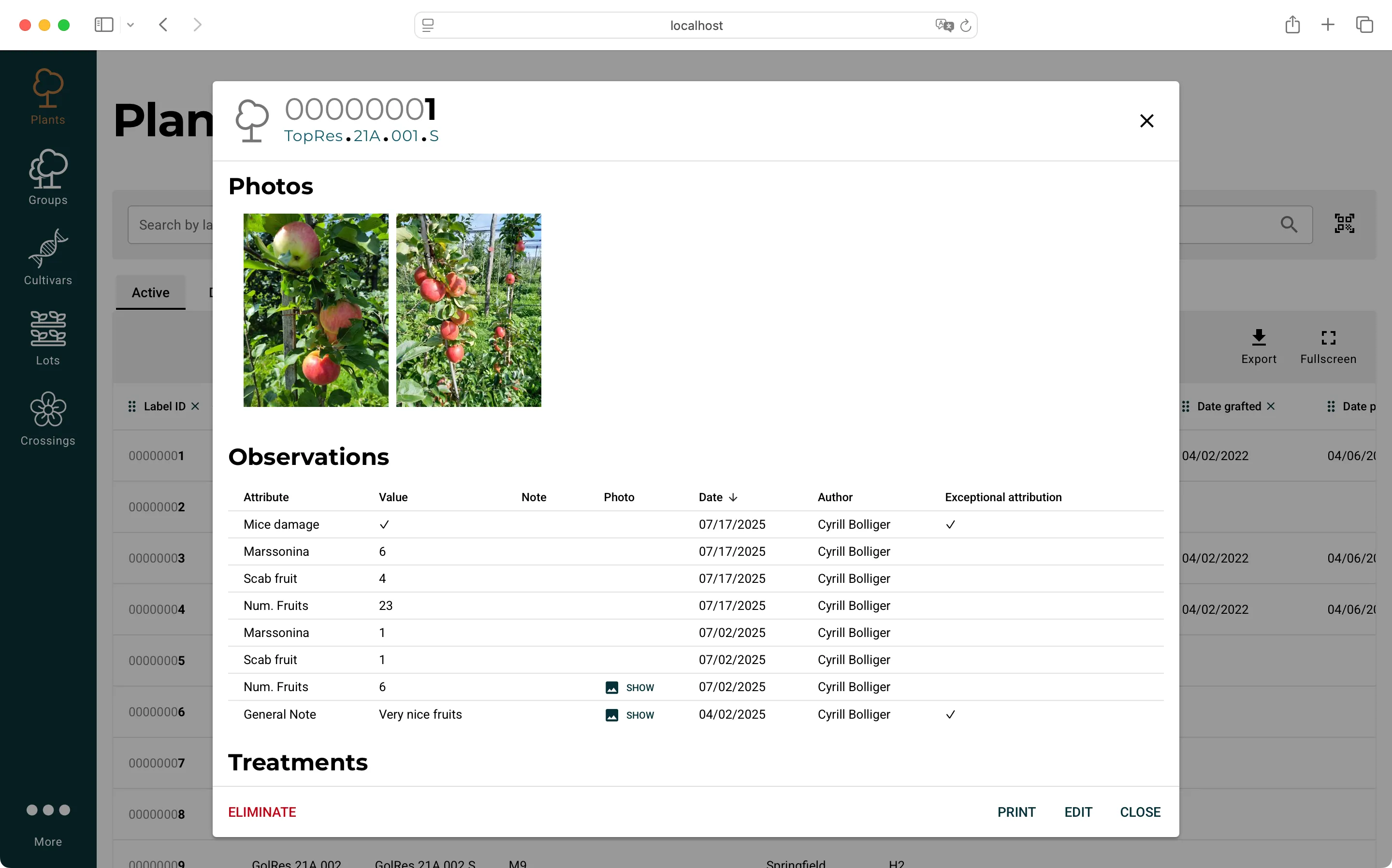
Task: Open the first apple photo thumbnail
Action: [315, 310]
